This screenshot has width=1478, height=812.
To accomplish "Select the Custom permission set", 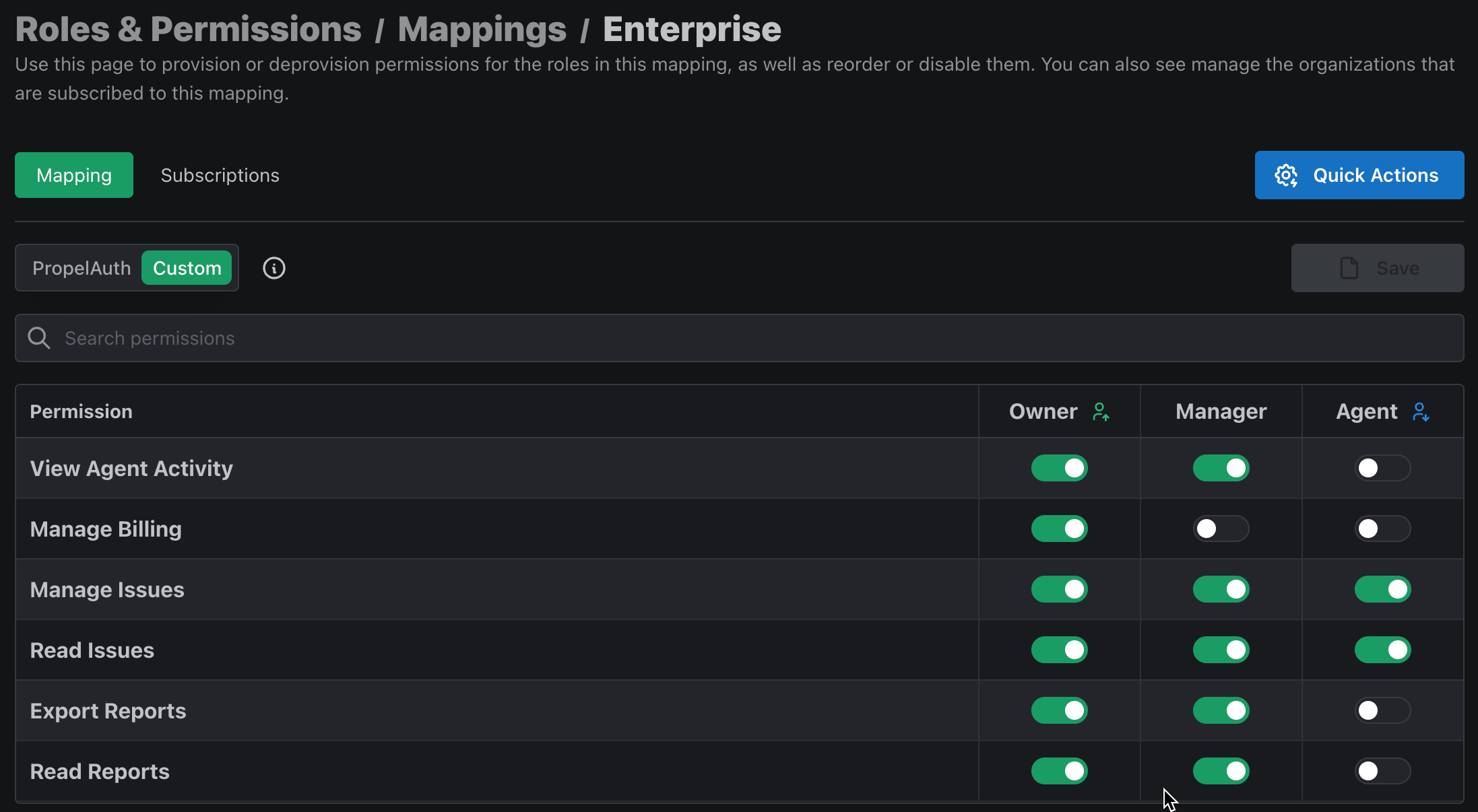I will pos(187,268).
